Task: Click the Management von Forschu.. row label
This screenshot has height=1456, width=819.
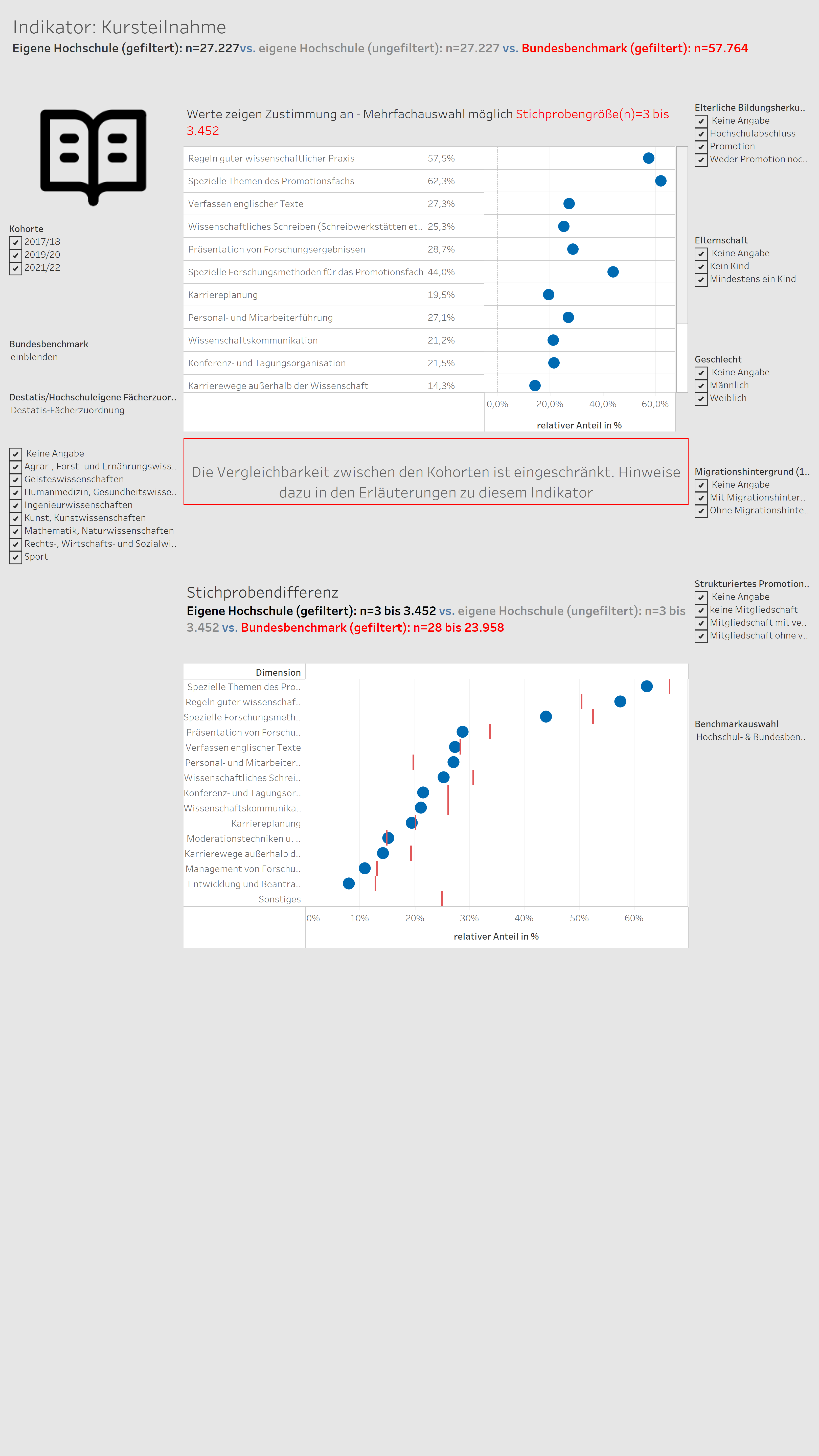Action: click(243, 869)
